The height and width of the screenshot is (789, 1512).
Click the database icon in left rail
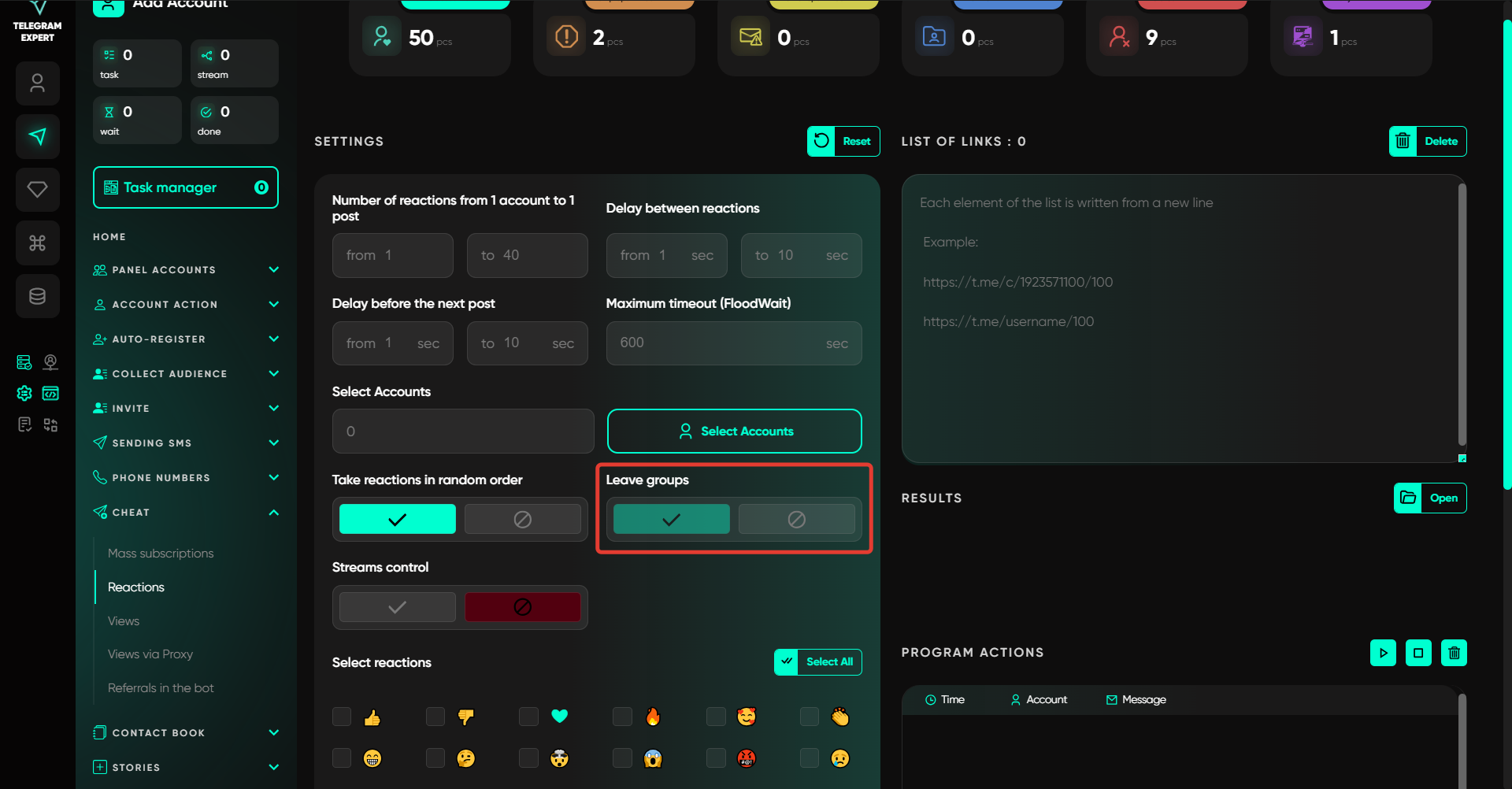[x=37, y=296]
